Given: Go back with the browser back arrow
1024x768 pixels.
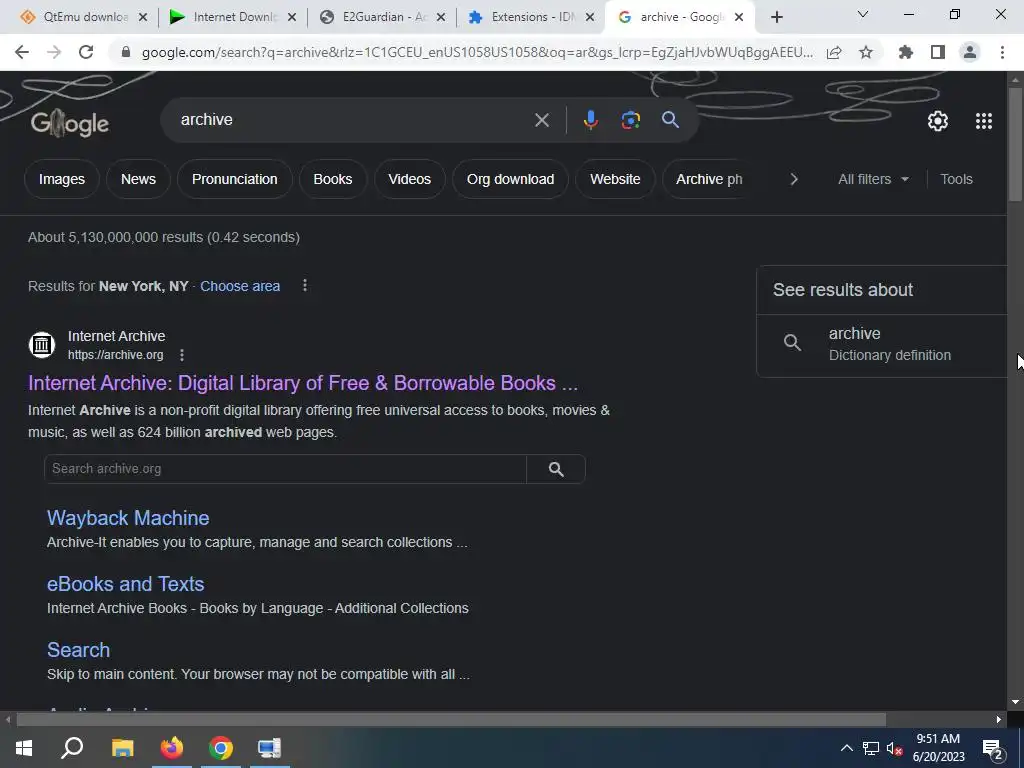Looking at the screenshot, I should pyautogui.click(x=22, y=52).
